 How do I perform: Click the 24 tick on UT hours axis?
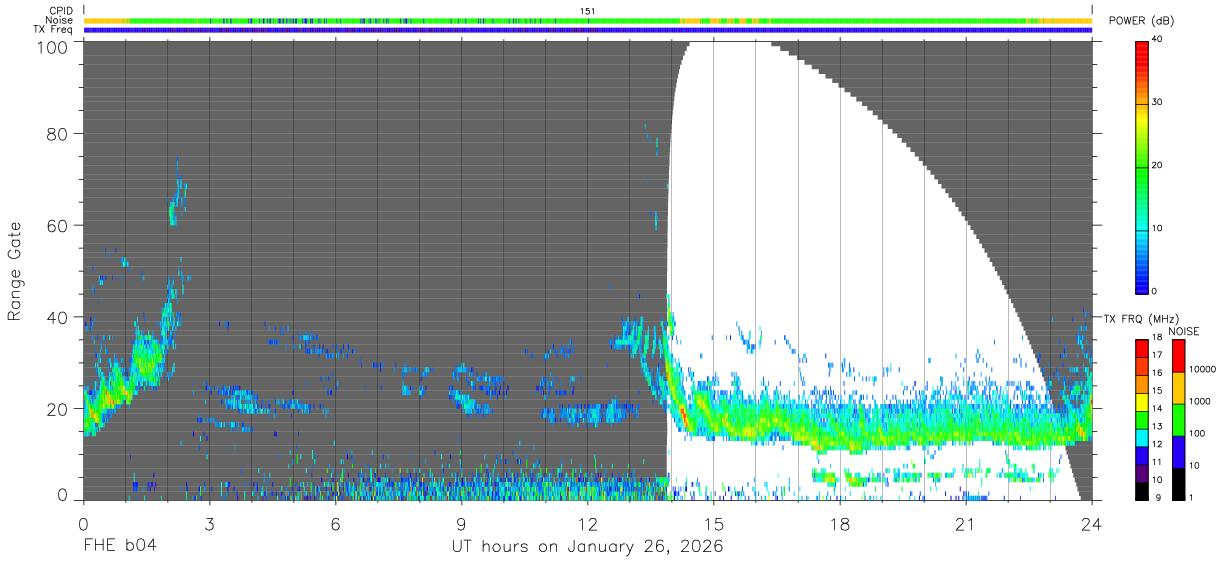(x=1092, y=523)
